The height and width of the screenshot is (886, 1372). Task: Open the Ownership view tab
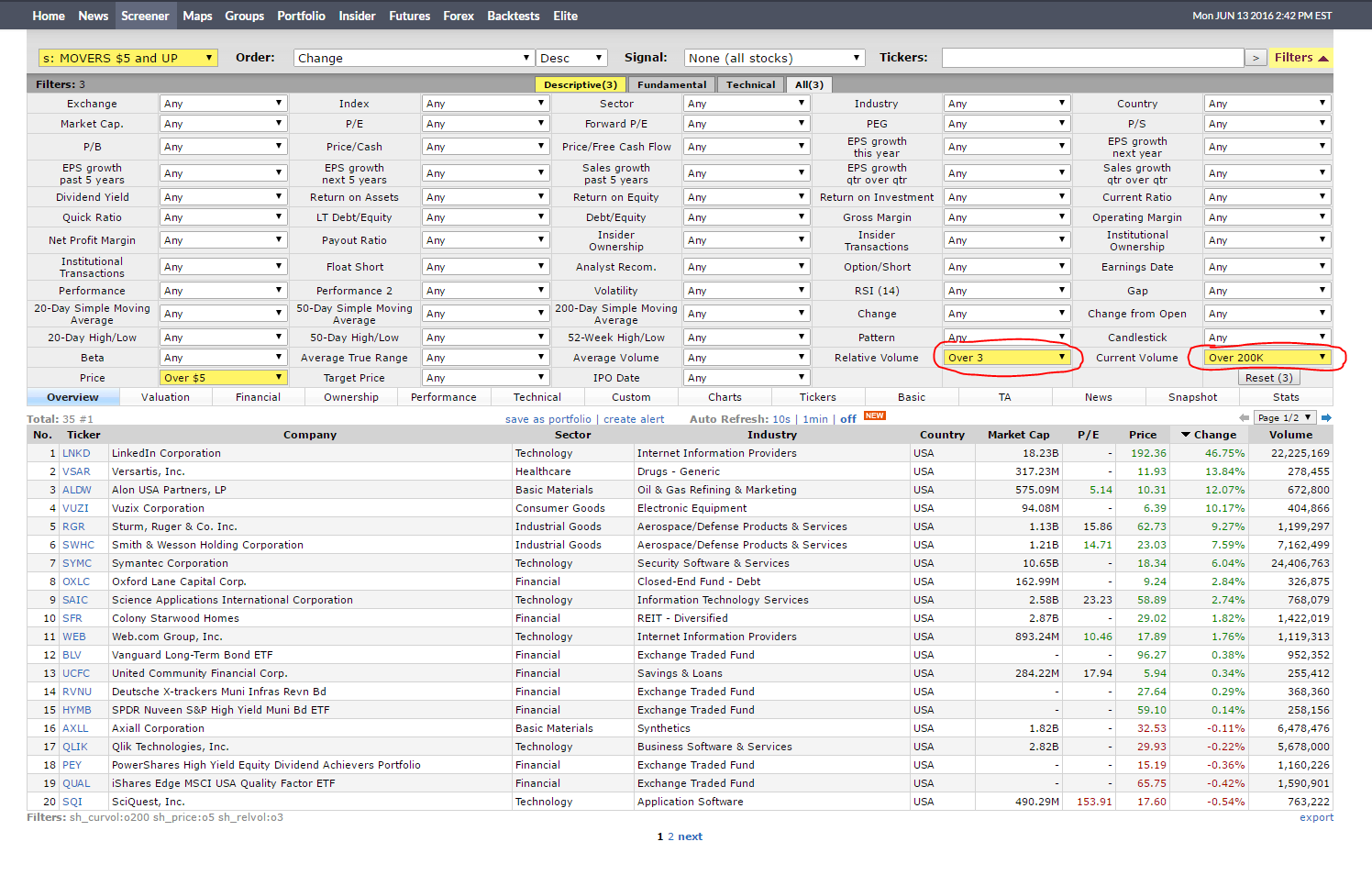point(351,397)
